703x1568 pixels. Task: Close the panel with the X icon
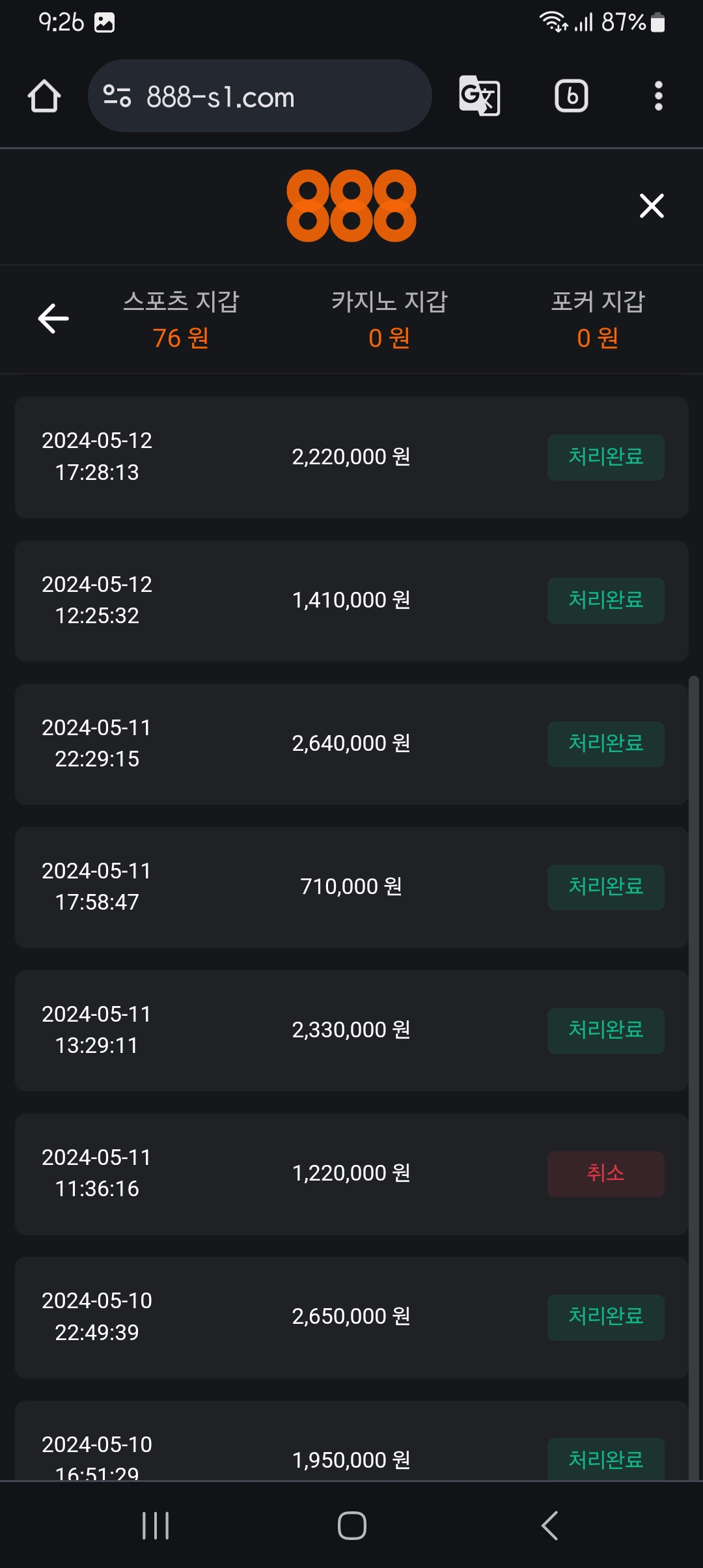click(652, 206)
